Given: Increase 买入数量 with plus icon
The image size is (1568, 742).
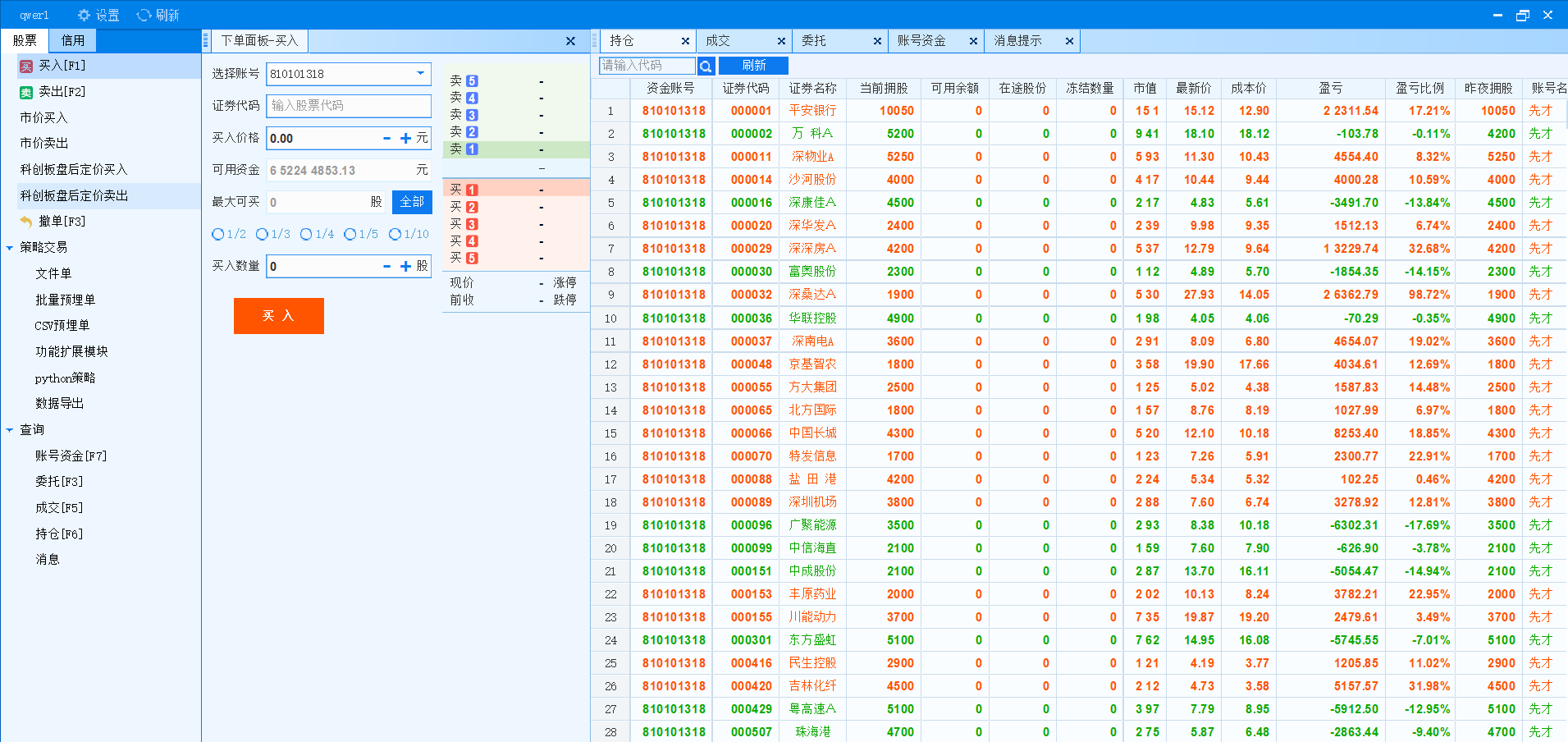Looking at the screenshot, I should point(405,266).
